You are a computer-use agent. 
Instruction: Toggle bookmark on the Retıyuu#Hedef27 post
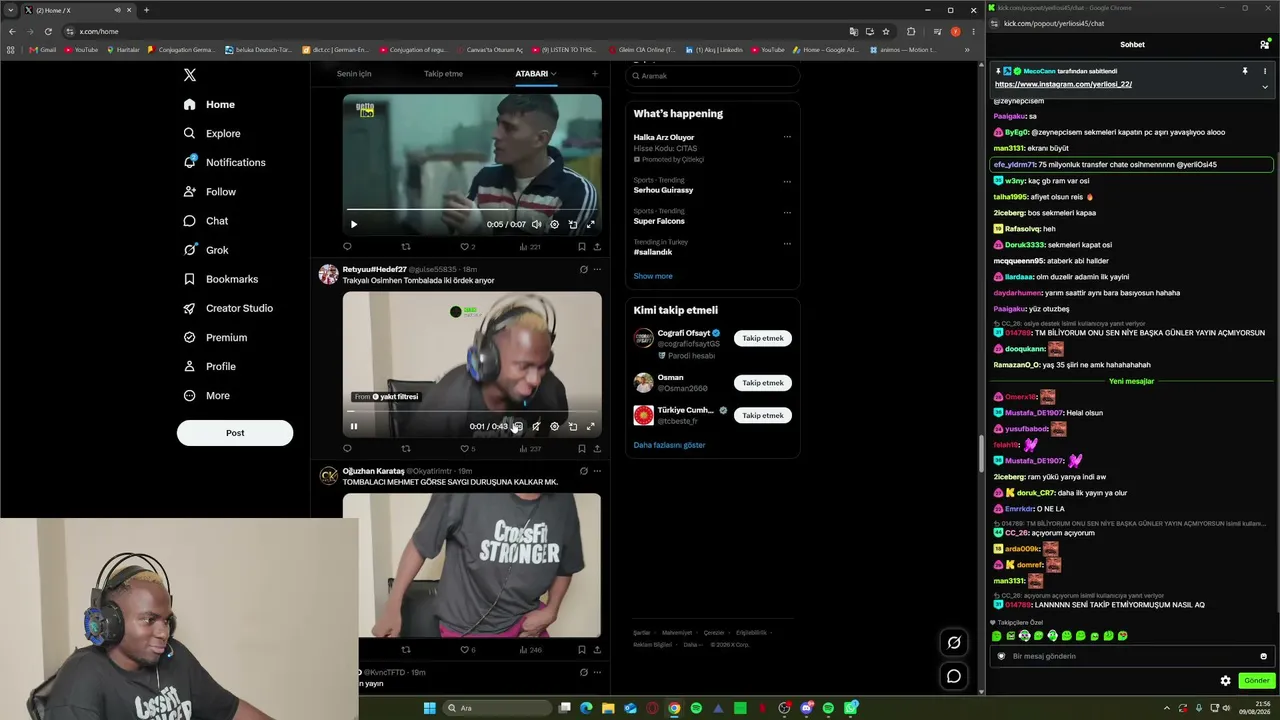click(x=581, y=449)
